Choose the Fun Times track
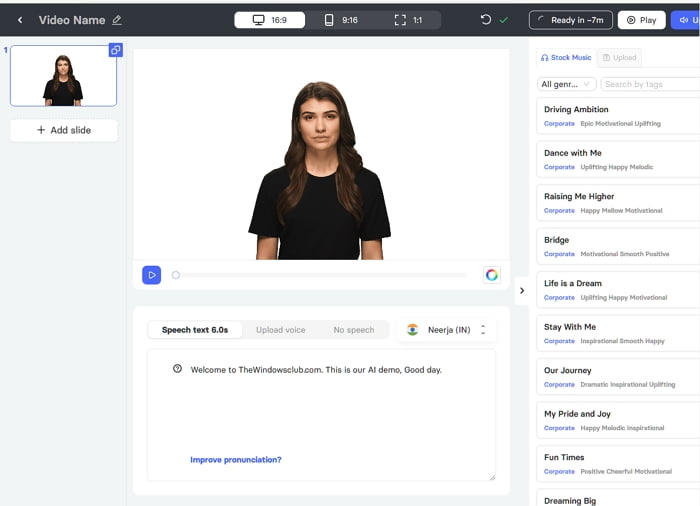This screenshot has height=506, width=700. (618, 464)
